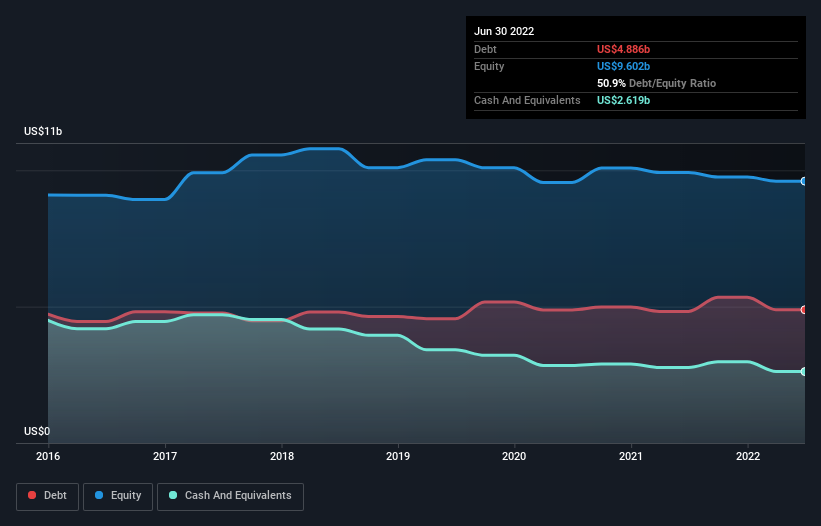Click the 2017 x-axis label
The width and height of the screenshot is (821, 526).
(x=165, y=456)
